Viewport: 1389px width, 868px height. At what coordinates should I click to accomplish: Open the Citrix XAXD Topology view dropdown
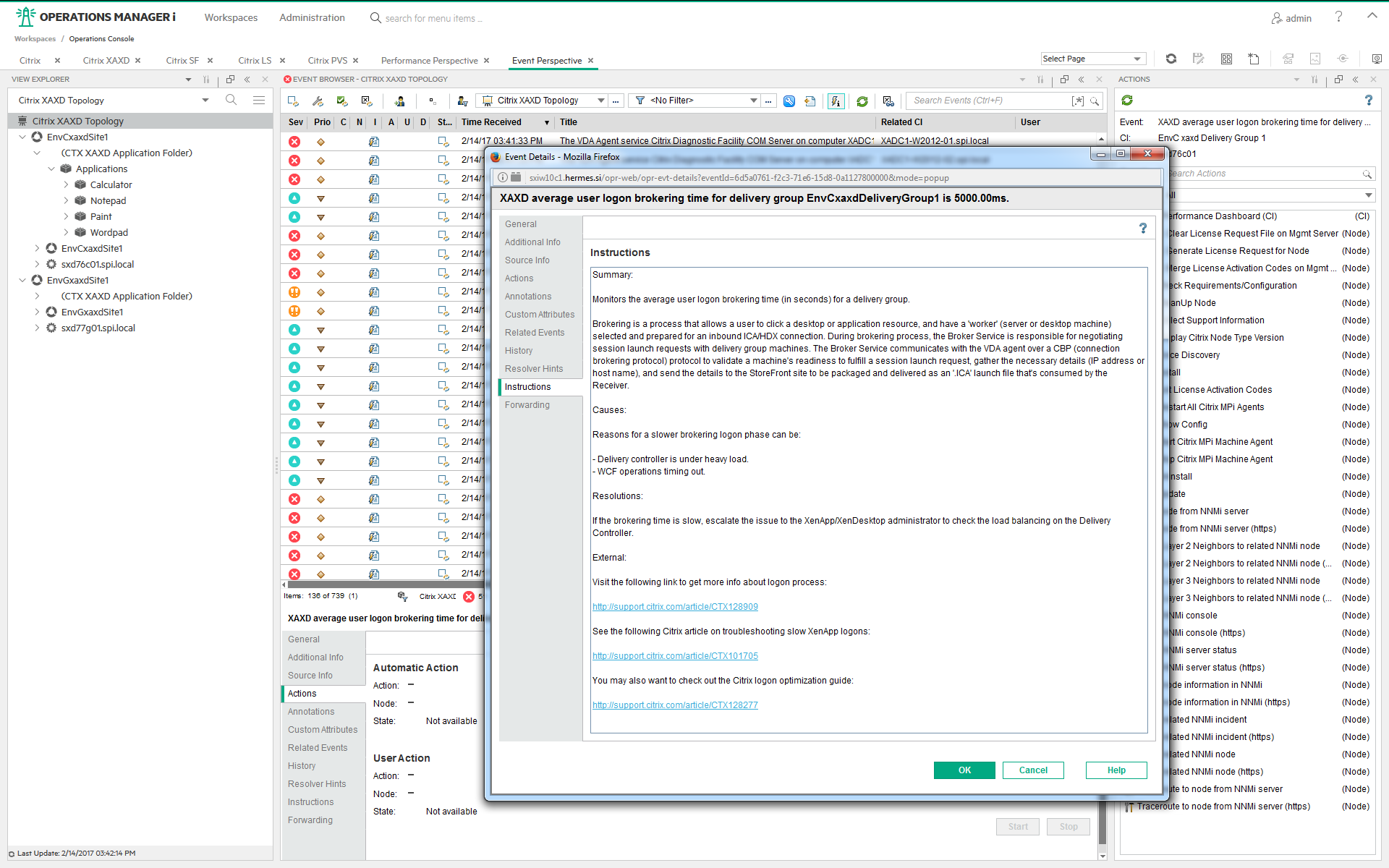pyautogui.click(x=600, y=101)
